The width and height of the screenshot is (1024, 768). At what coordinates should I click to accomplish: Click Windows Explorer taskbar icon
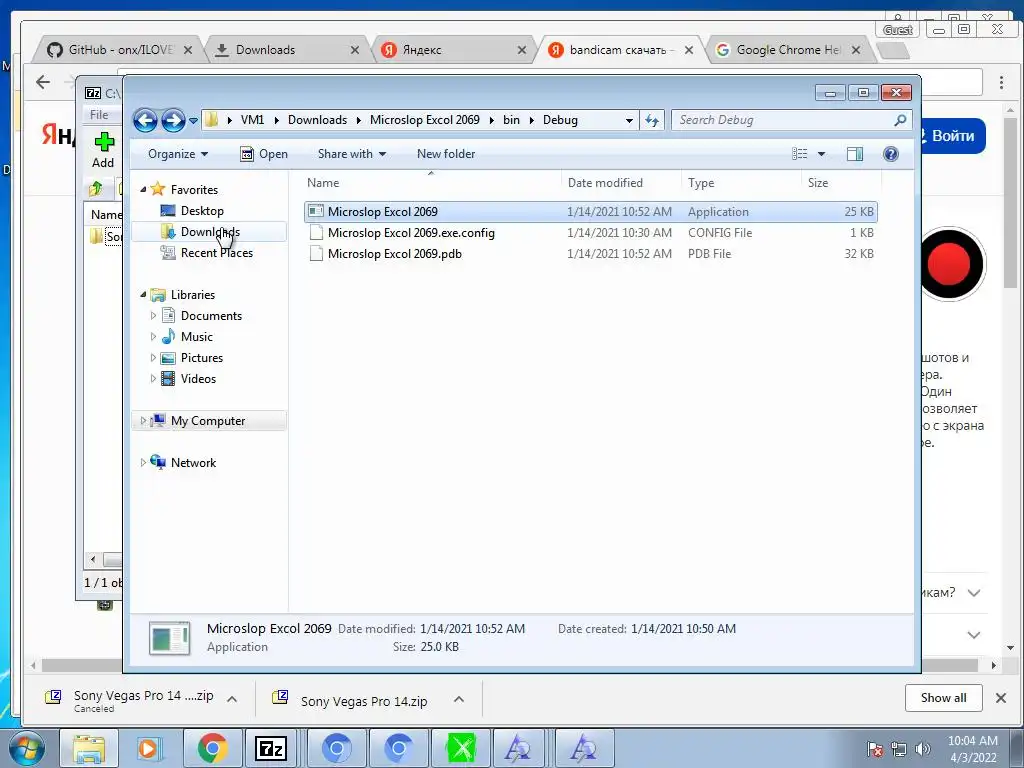pos(89,748)
